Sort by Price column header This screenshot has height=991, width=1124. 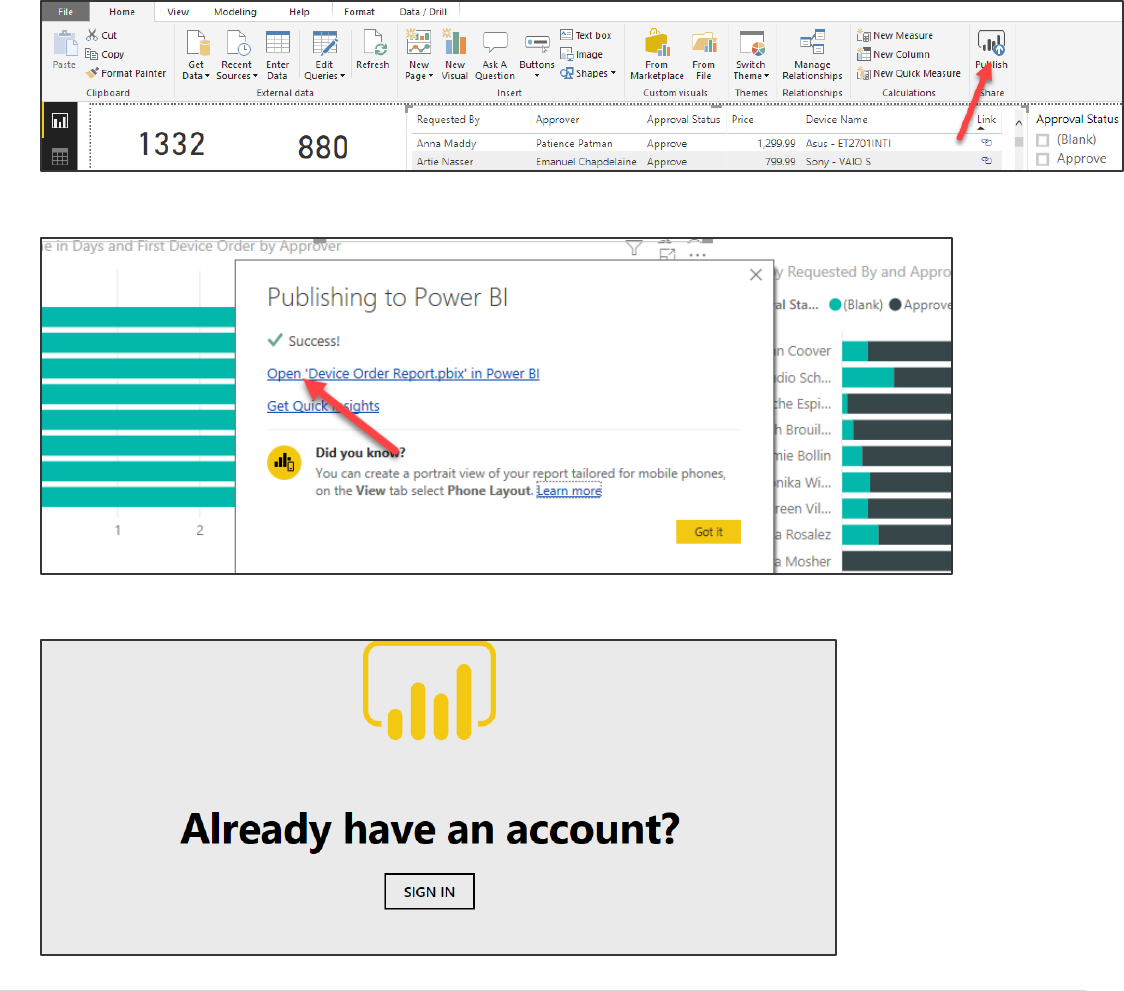pyautogui.click(x=743, y=120)
